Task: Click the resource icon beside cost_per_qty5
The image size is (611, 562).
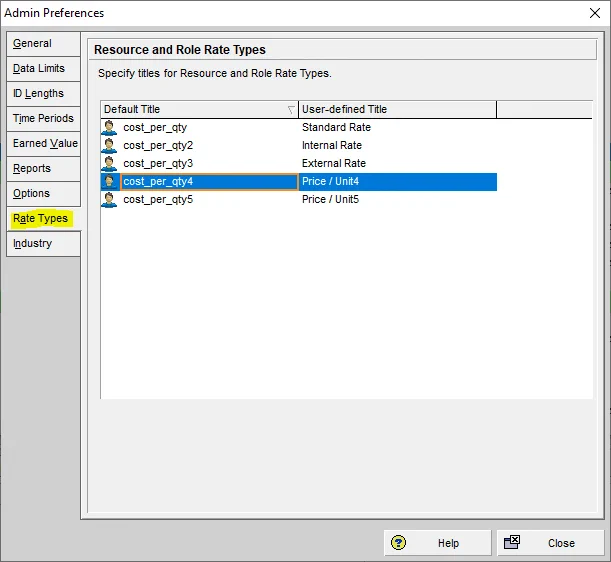Action: point(109,200)
